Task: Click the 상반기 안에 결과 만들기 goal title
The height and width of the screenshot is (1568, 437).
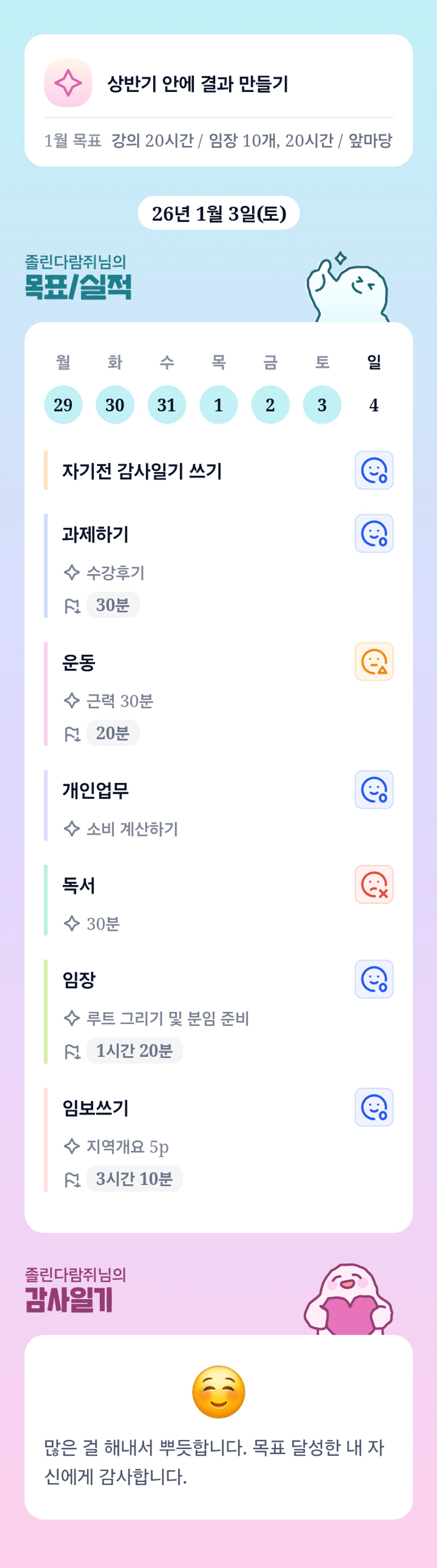Action: click(x=198, y=84)
